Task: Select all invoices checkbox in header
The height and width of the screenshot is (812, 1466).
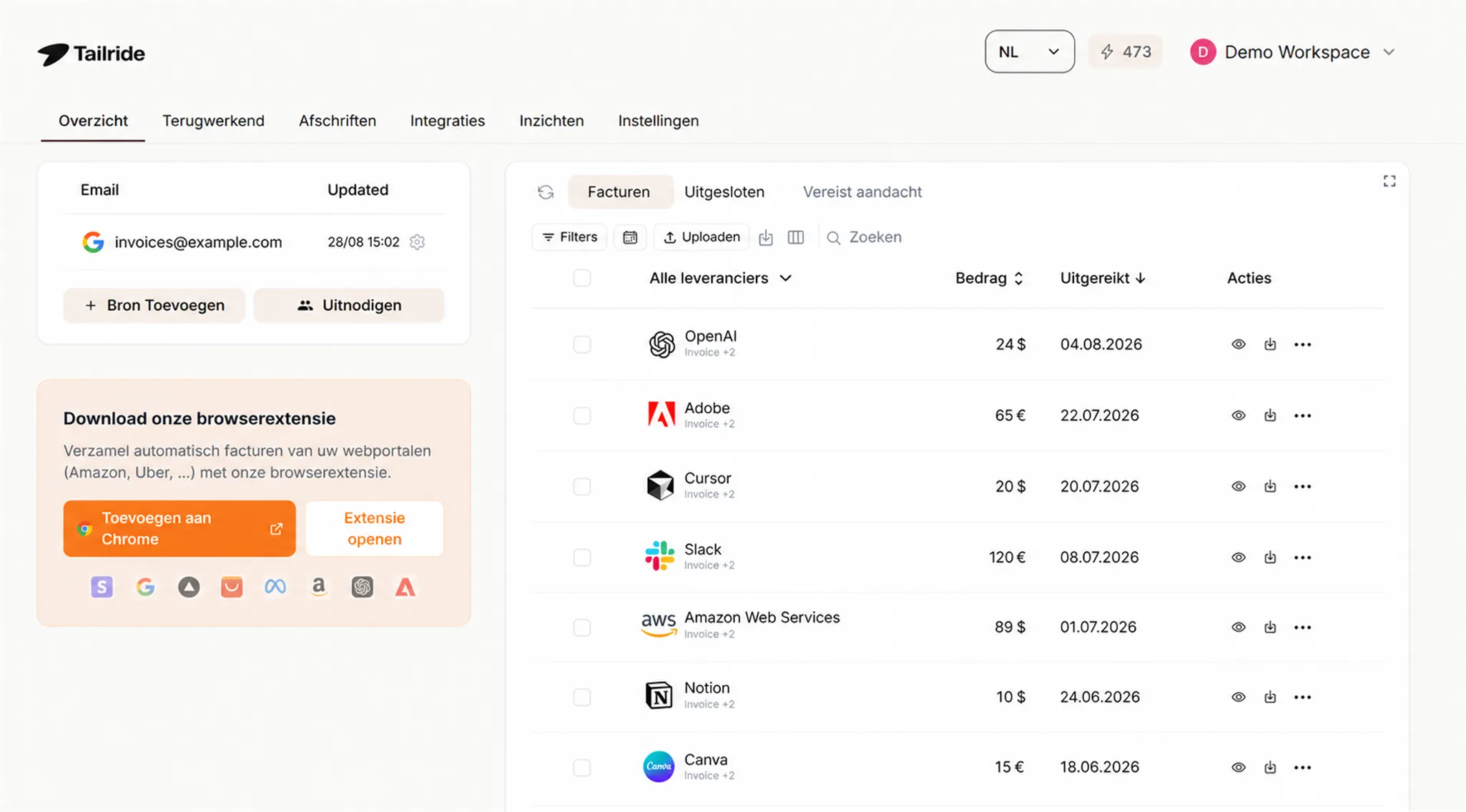Action: (582, 278)
